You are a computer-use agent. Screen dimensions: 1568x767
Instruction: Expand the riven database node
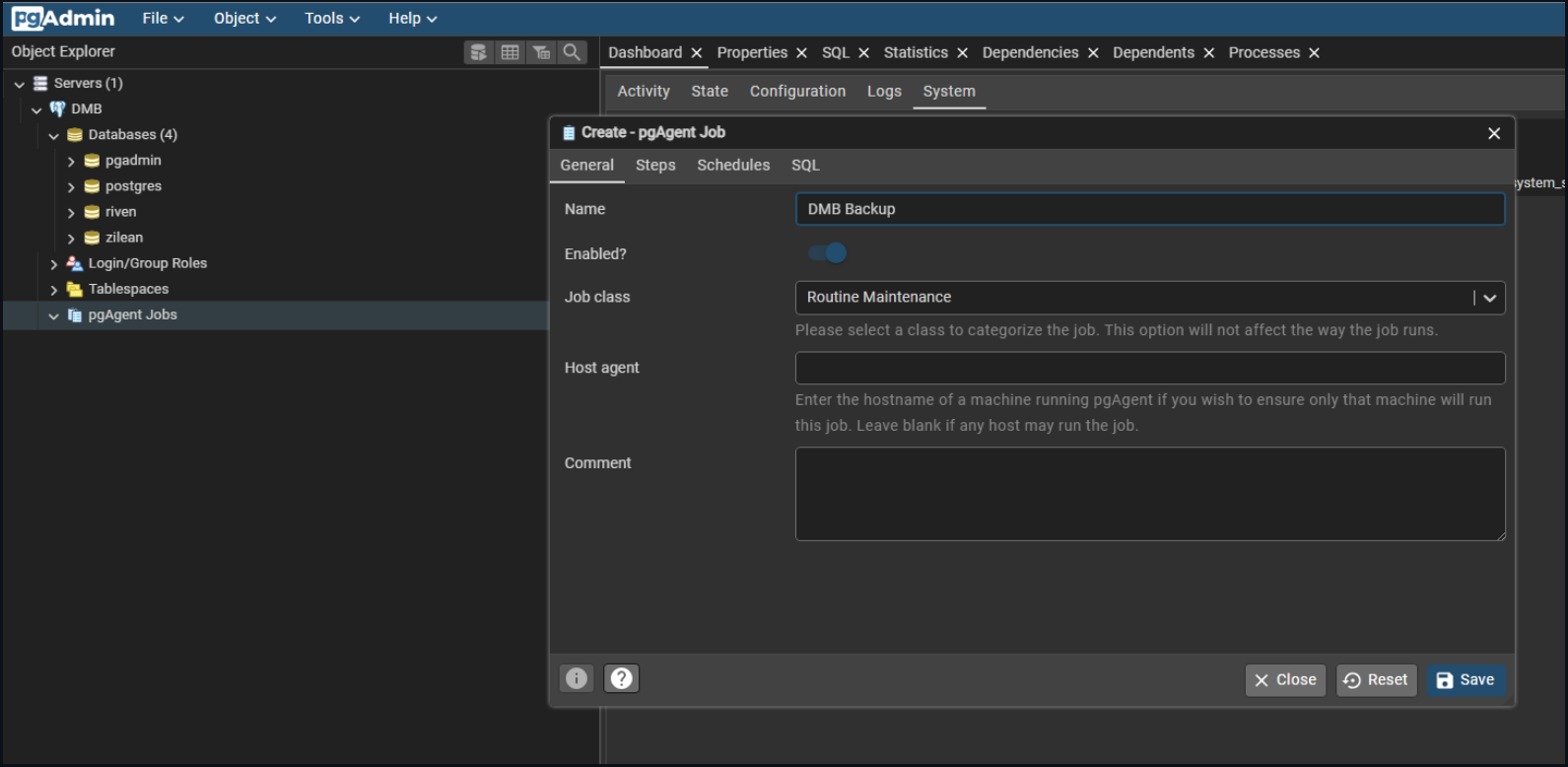(x=71, y=212)
